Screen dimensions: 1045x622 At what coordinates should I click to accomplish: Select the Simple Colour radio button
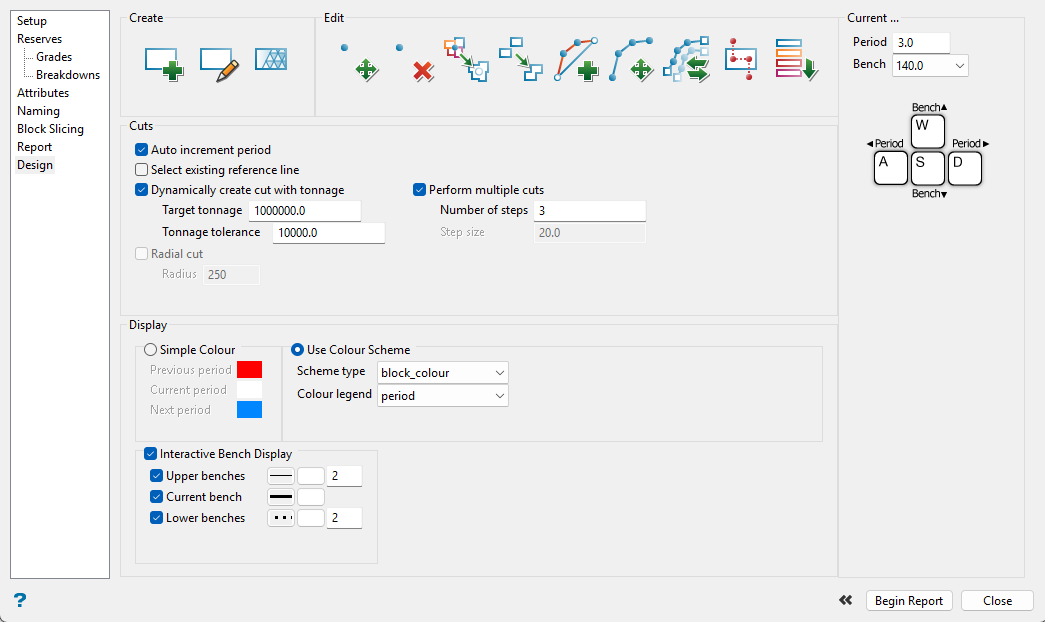coord(151,350)
